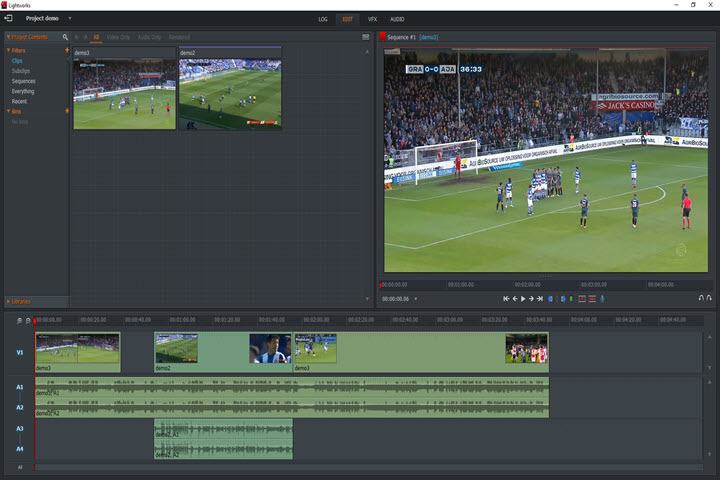Open the demo2 clip thumbnail

pos(230,92)
